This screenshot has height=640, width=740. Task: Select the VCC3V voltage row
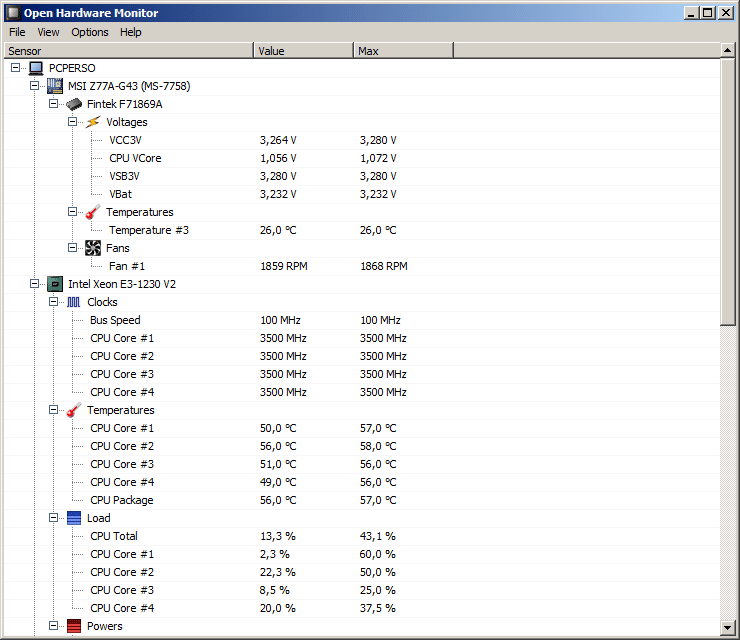pos(362,140)
